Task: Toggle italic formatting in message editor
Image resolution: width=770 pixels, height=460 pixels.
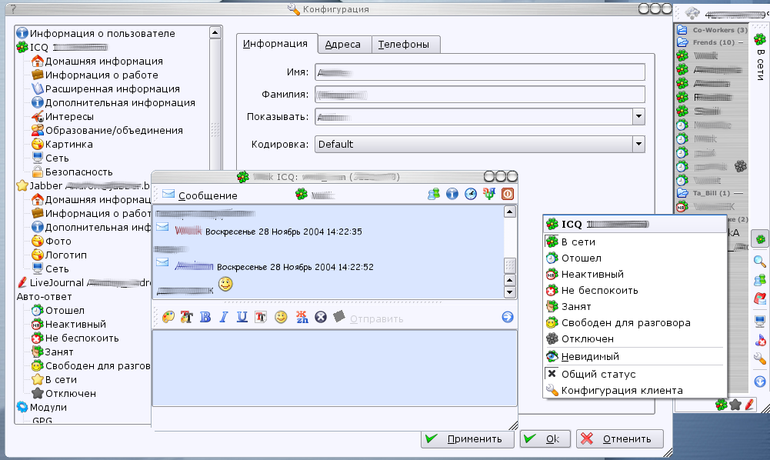Action: (x=223, y=317)
